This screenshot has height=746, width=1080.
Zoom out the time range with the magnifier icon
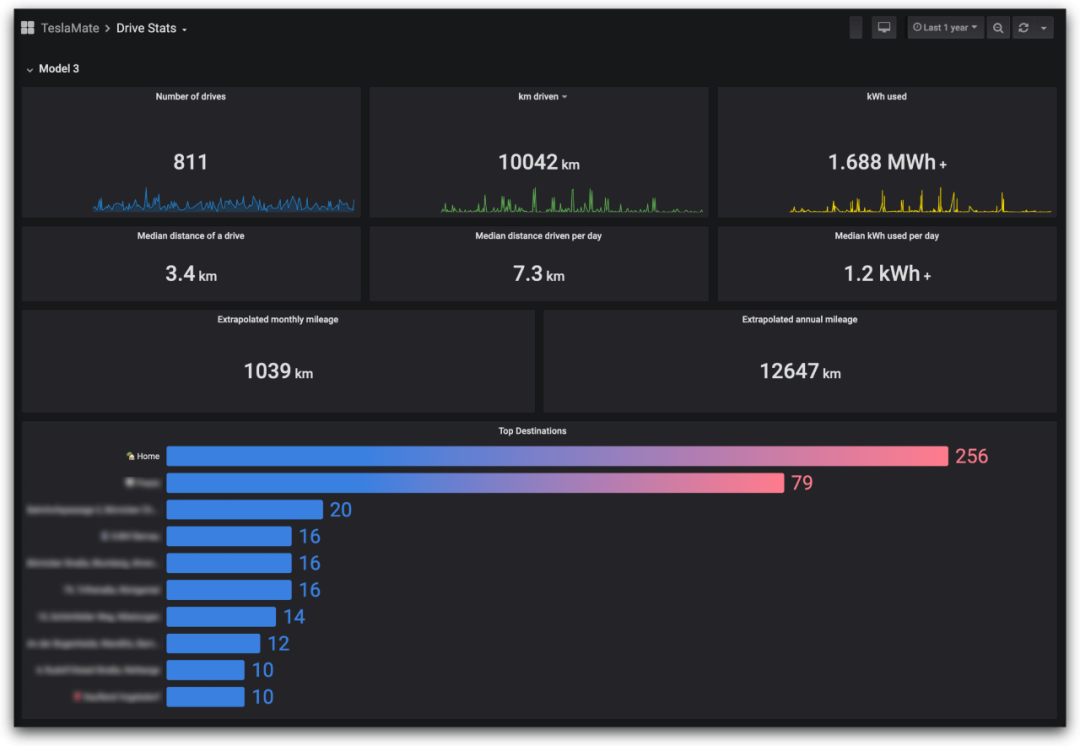coord(998,27)
